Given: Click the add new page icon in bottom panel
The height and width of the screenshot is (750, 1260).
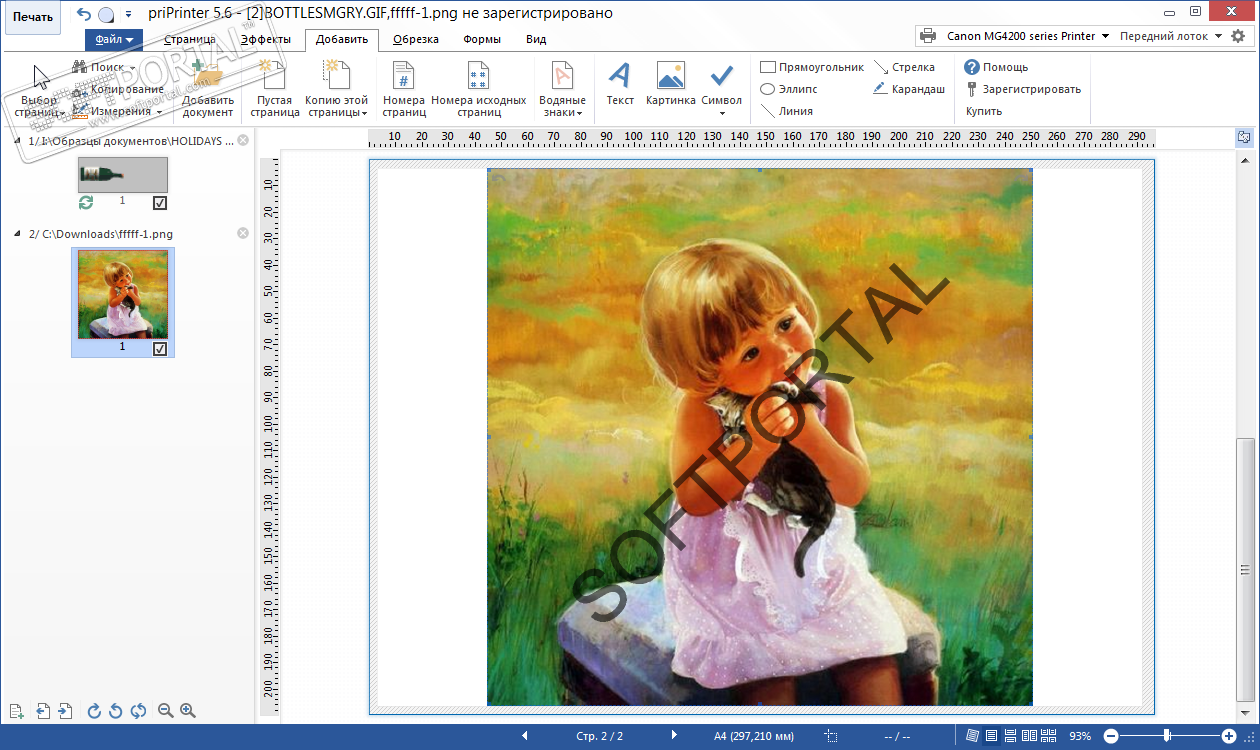Looking at the screenshot, I should tap(16, 711).
